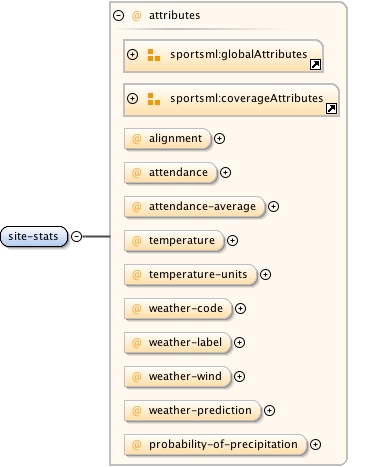365x467 pixels.
Task: Select the attendance-average attribute label
Action: [x=202, y=206]
